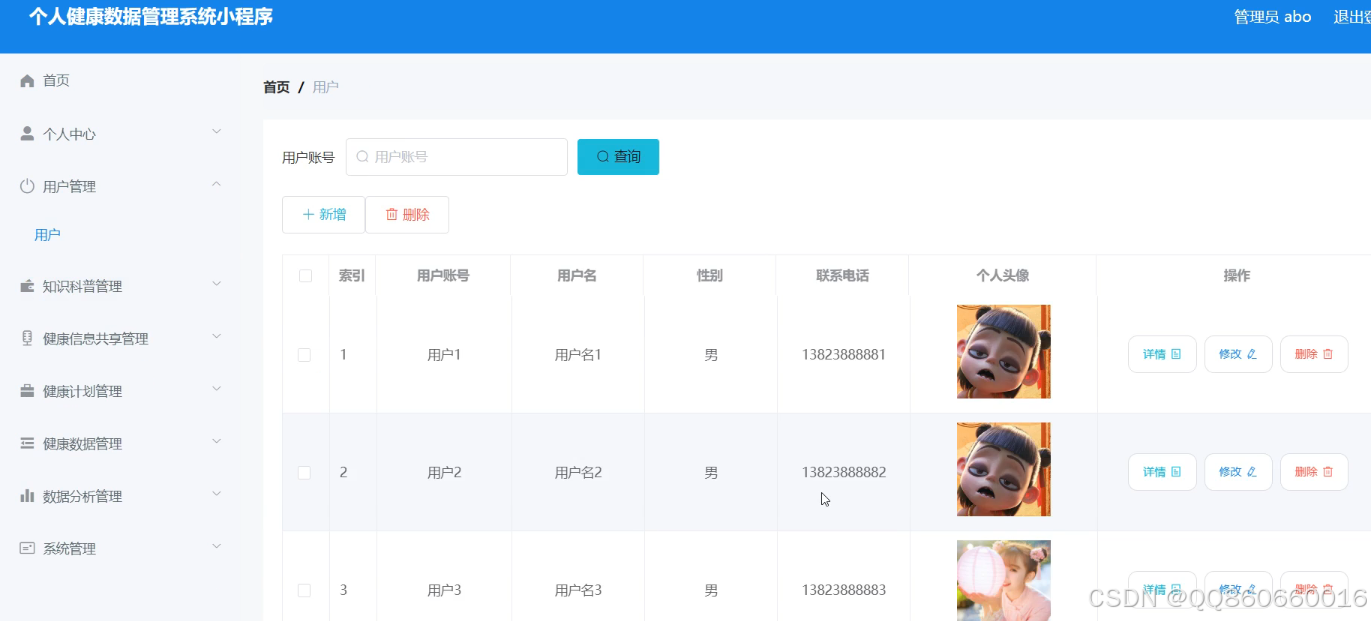Click 删除 for 用户2 row
1371x621 pixels.
point(1314,472)
